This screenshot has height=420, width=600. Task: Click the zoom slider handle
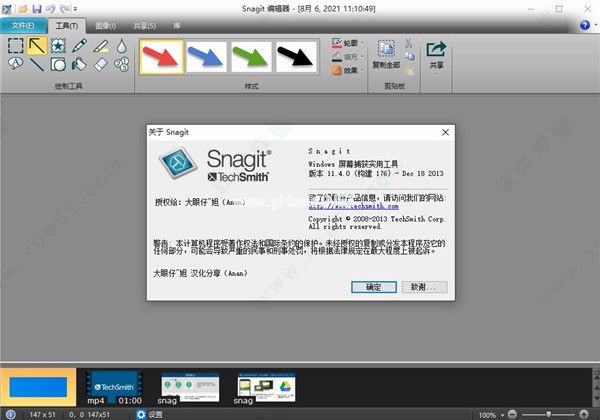click(548, 414)
